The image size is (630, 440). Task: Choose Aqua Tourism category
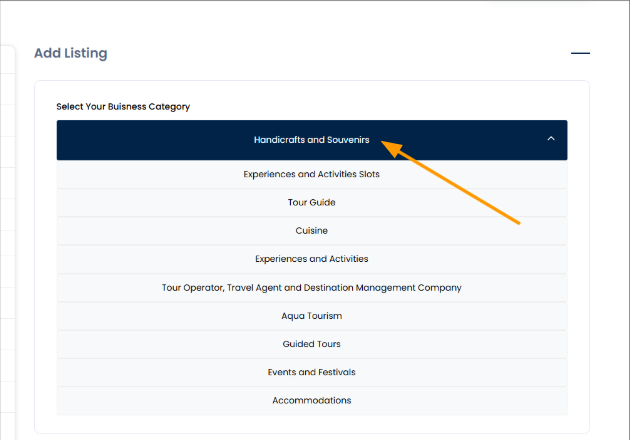pyautogui.click(x=311, y=315)
